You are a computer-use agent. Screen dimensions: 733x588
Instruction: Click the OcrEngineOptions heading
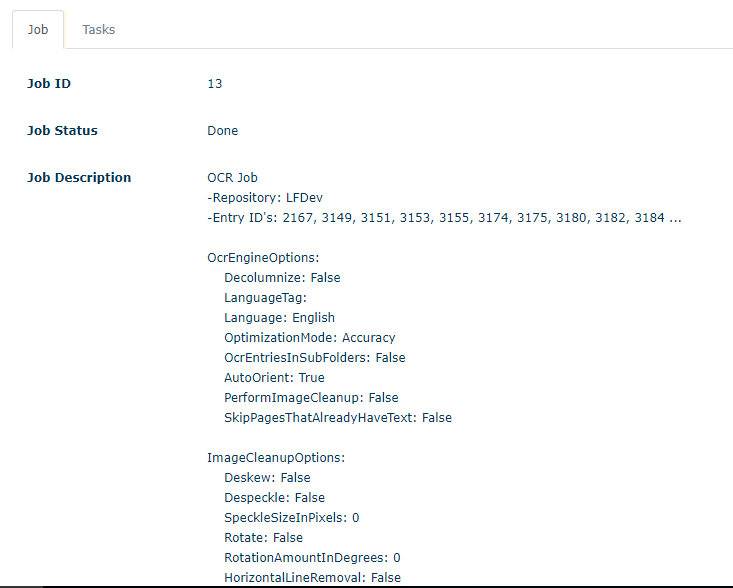(263, 258)
